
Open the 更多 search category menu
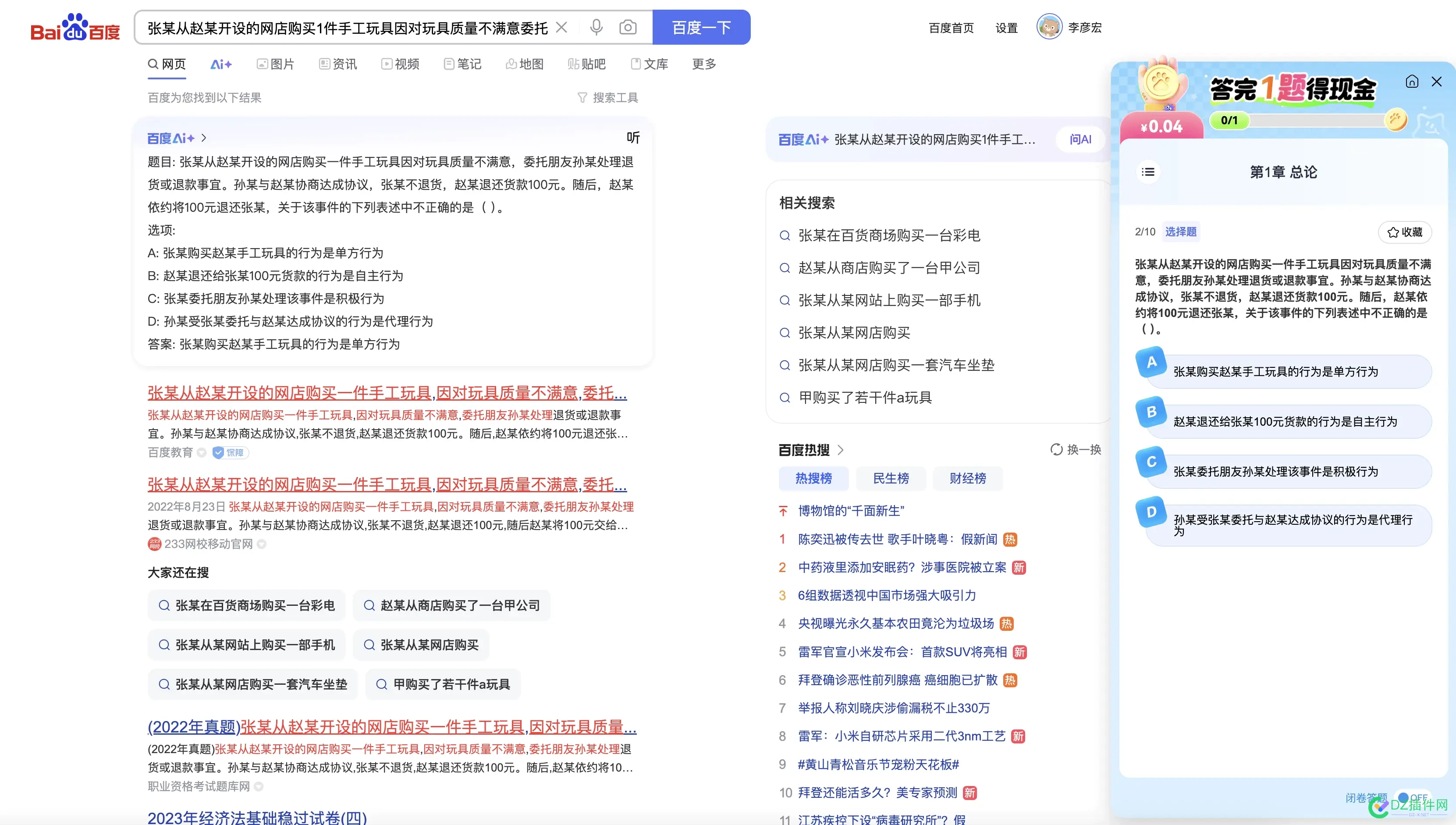[x=703, y=64]
